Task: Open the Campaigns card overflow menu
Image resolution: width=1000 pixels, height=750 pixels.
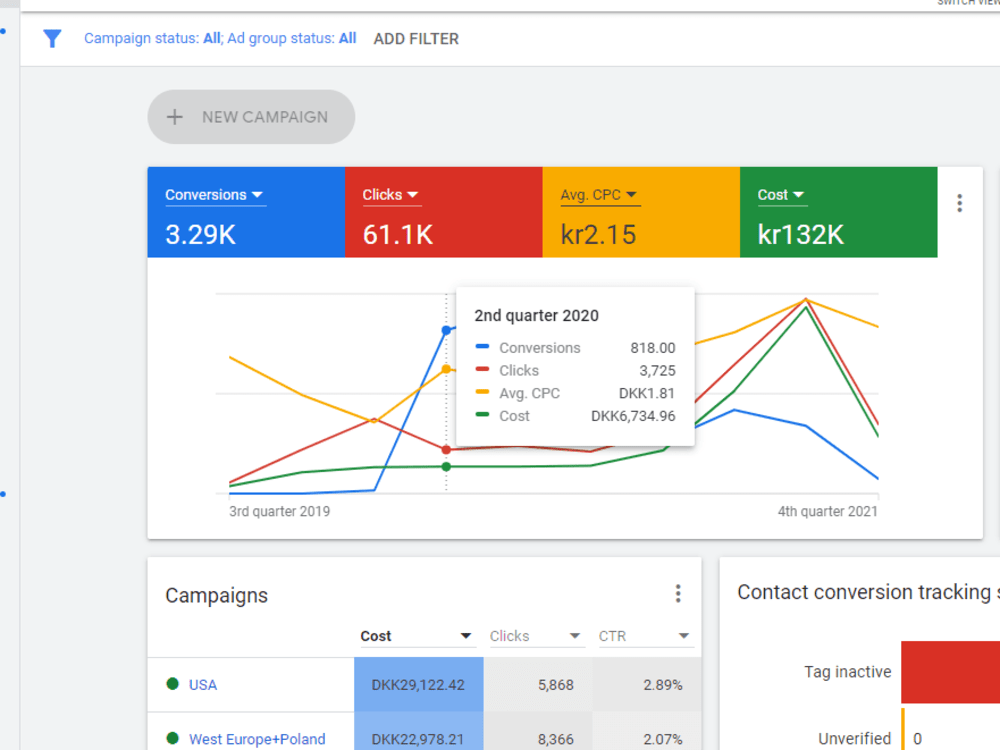Action: tap(678, 593)
